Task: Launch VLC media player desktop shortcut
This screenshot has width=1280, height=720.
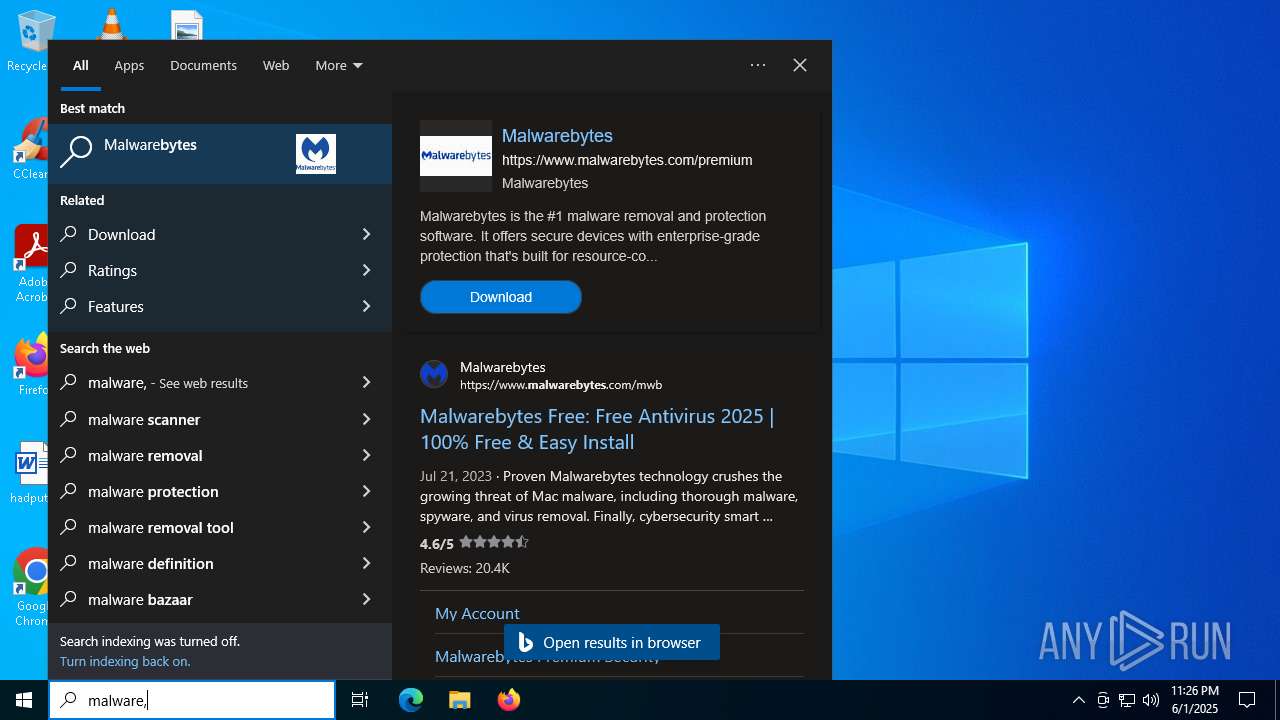Action: [x=111, y=24]
